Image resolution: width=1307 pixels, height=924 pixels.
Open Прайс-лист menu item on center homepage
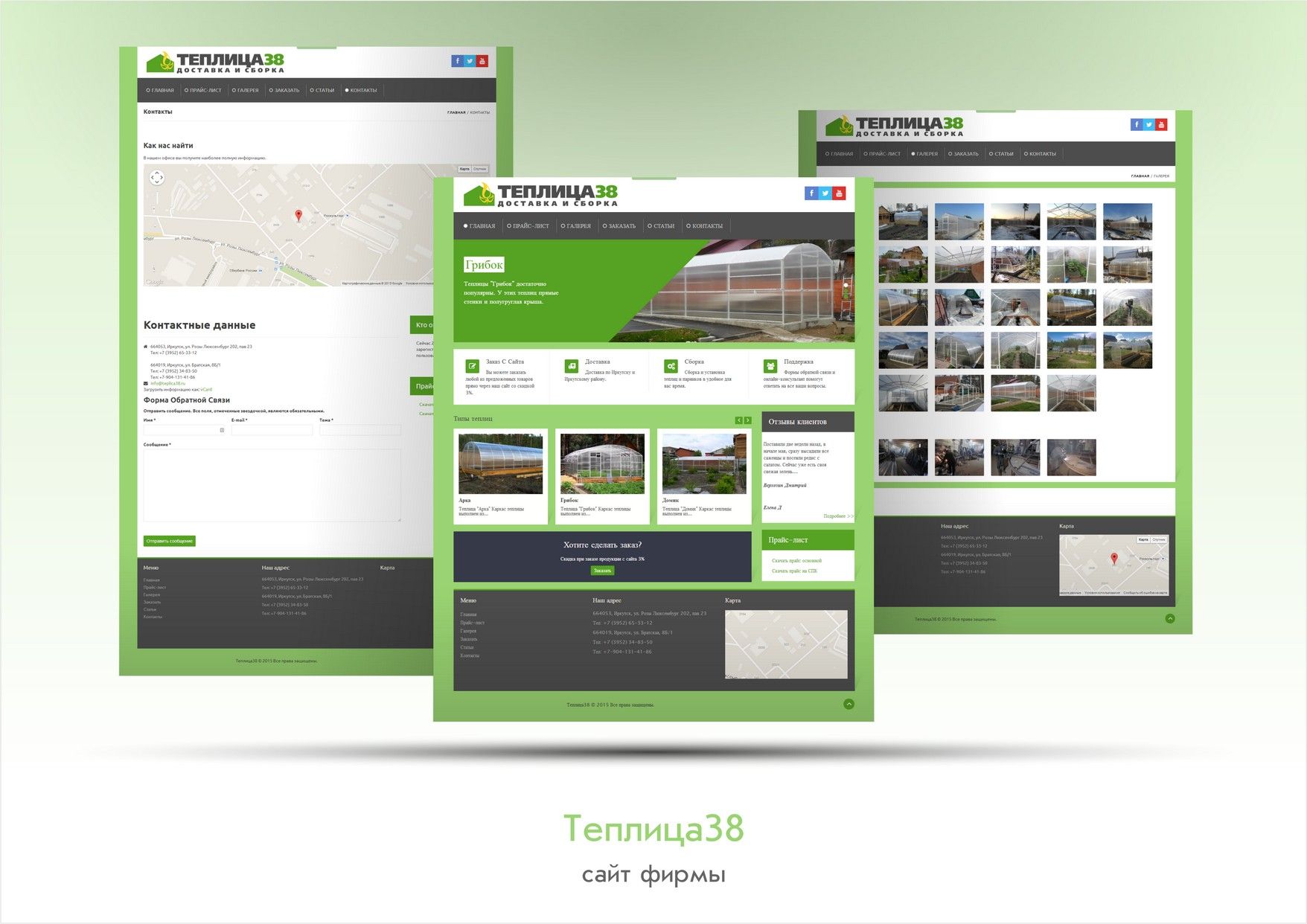coord(528,226)
